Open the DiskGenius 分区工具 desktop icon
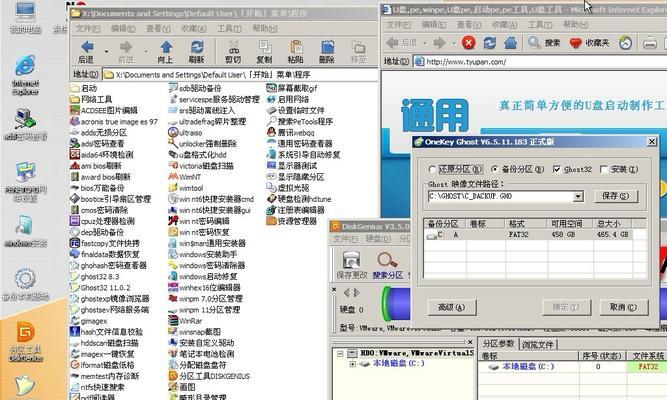The image size is (667, 400). click(26, 332)
